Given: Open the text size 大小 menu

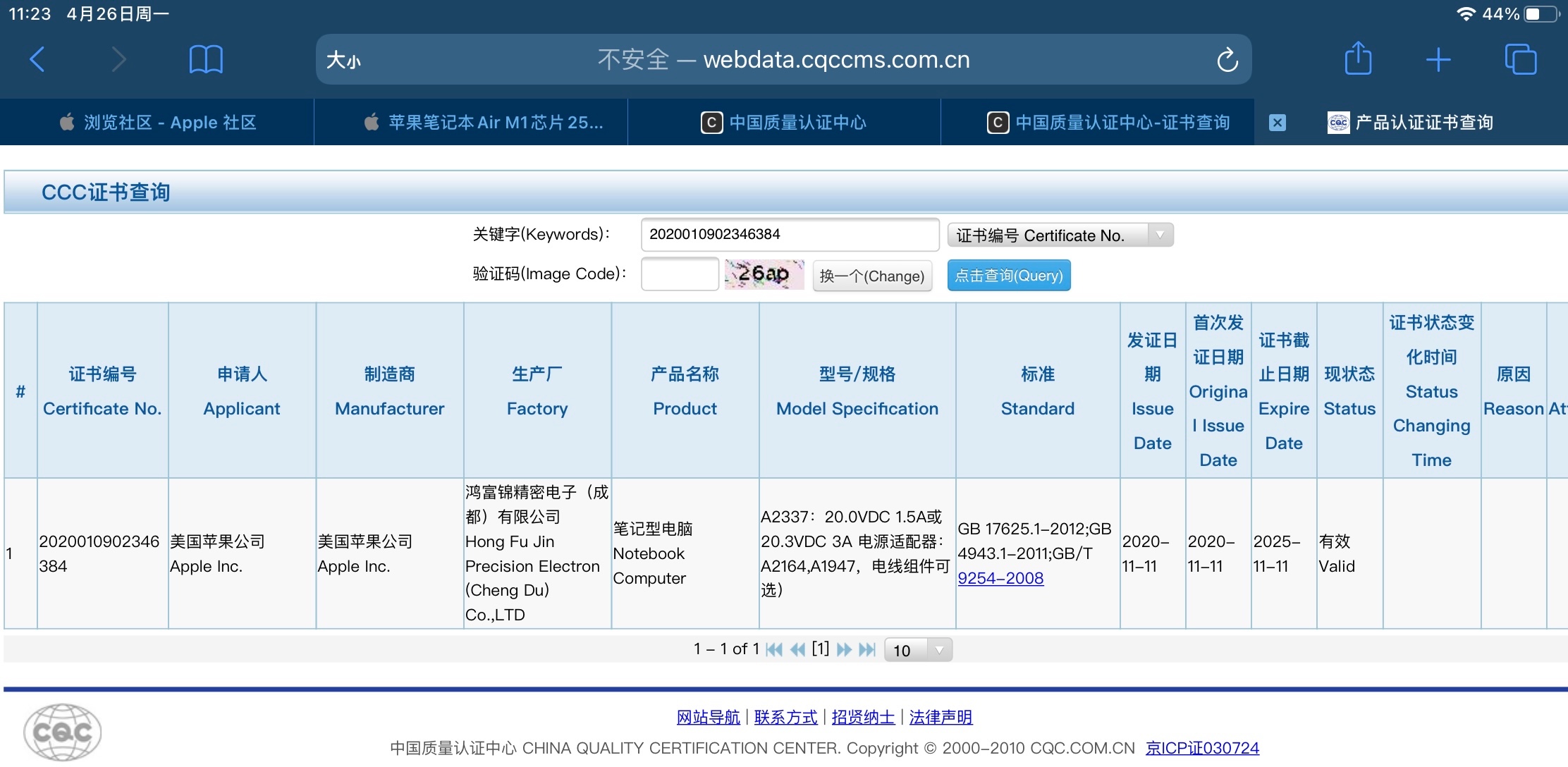Looking at the screenshot, I should coord(343,61).
